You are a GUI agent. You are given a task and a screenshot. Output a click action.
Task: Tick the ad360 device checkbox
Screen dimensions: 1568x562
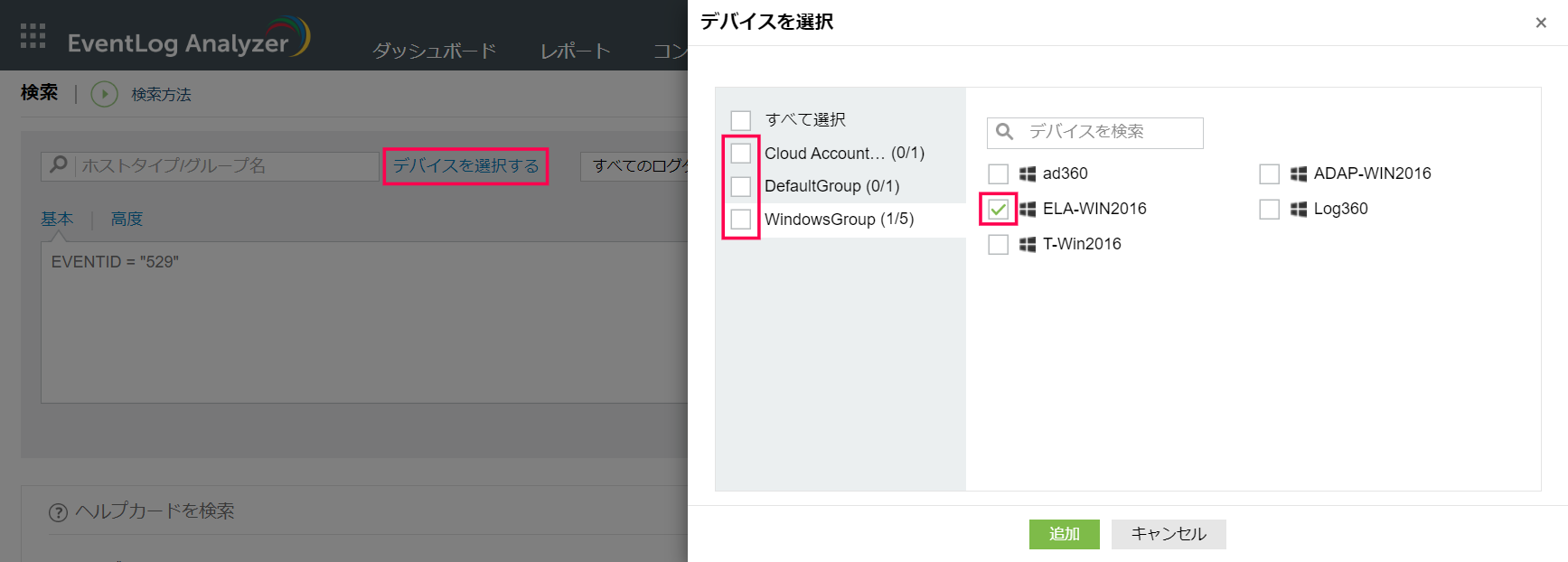click(999, 173)
